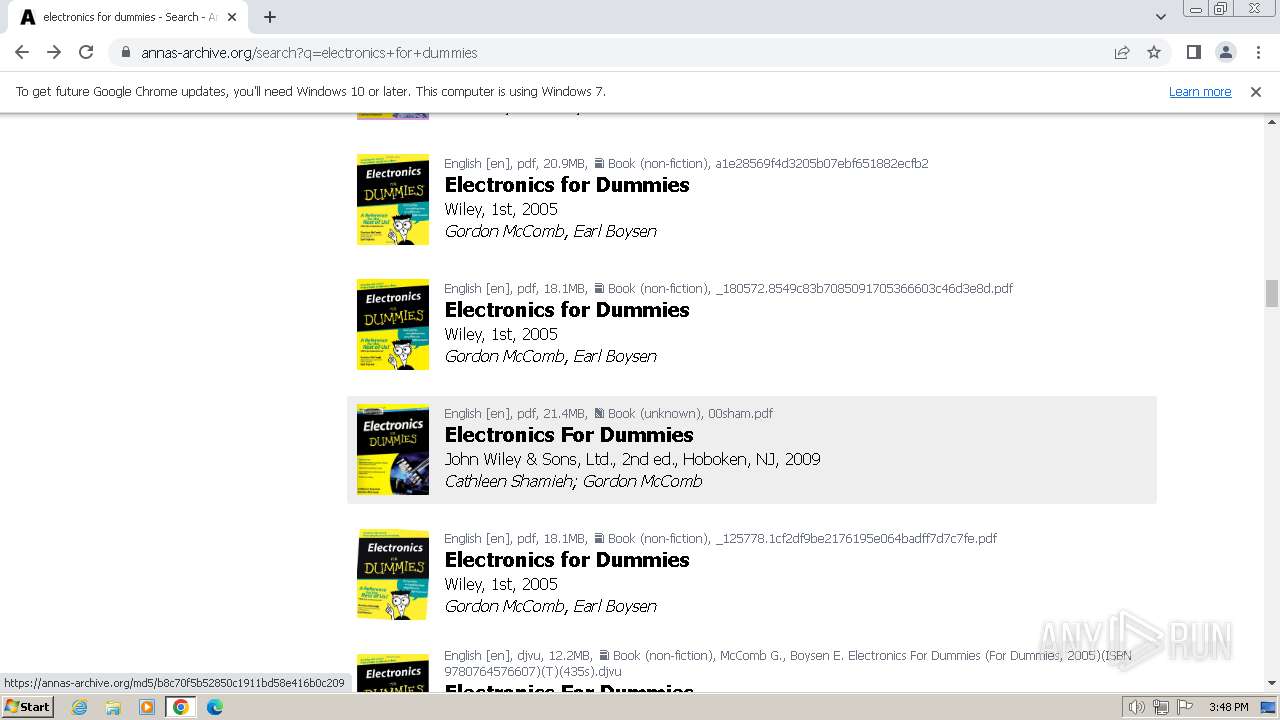Launch Microsoft Edge from the taskbar
This screenshot has height=720, width=1280.
pos(215,707)
